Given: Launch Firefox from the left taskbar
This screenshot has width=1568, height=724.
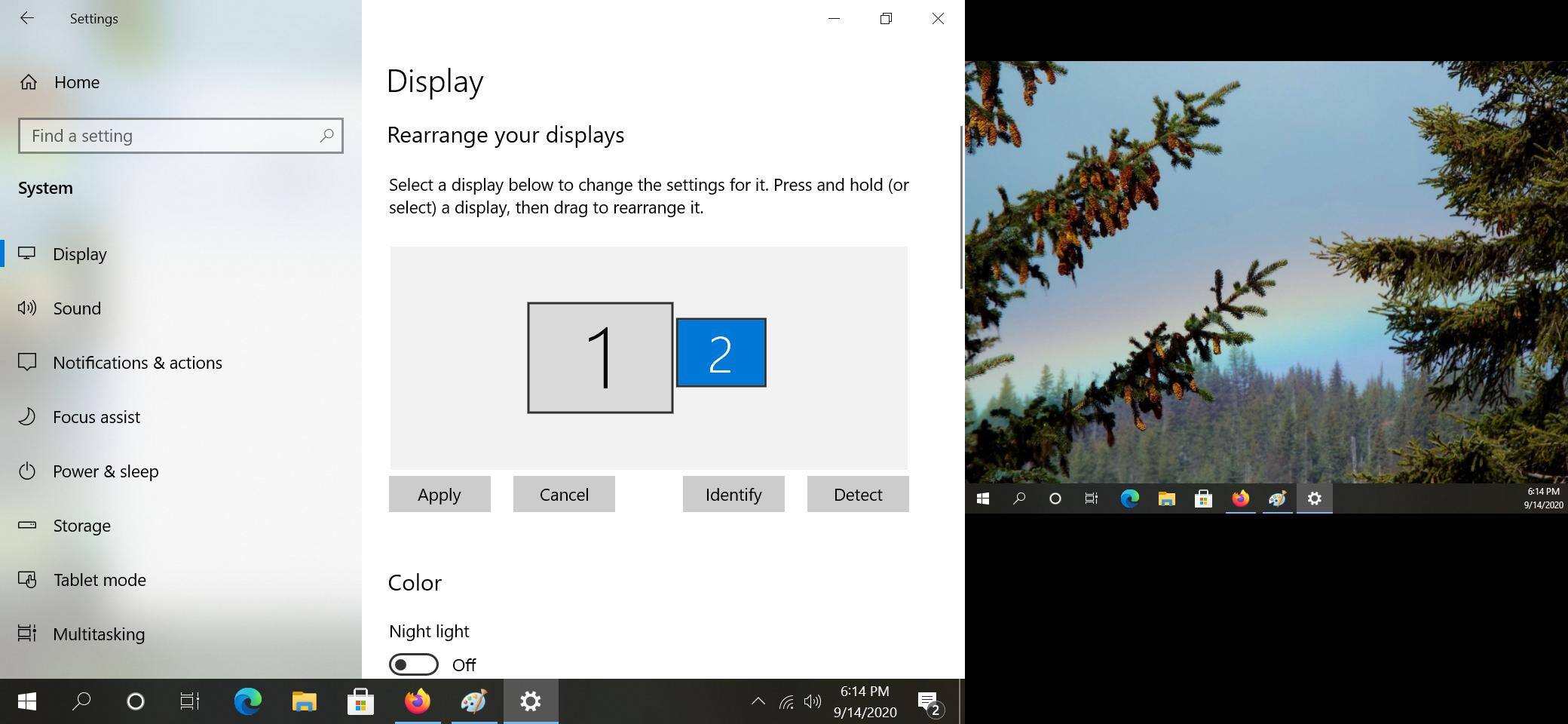Looking at the screenshot, I should tap(418, 701).
